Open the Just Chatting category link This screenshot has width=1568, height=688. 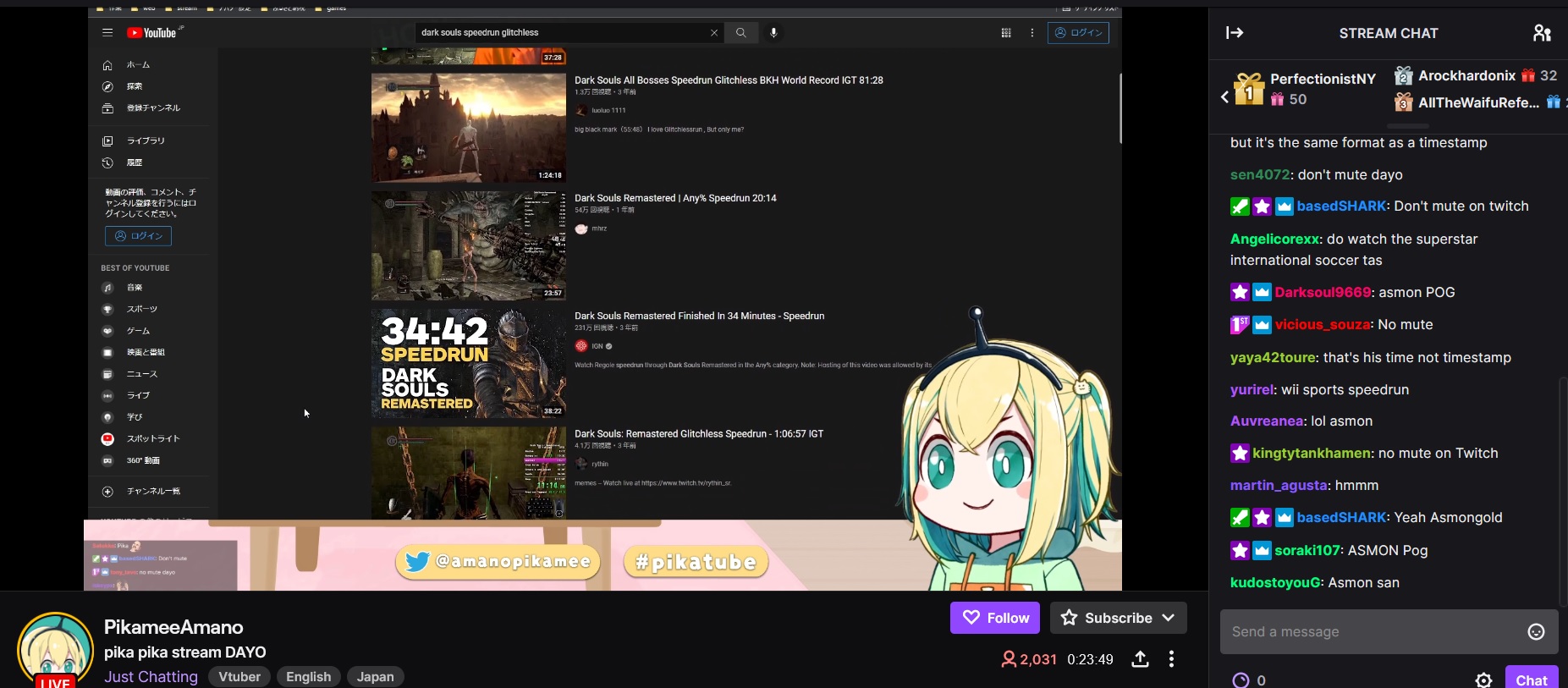[x=151, y=677]
